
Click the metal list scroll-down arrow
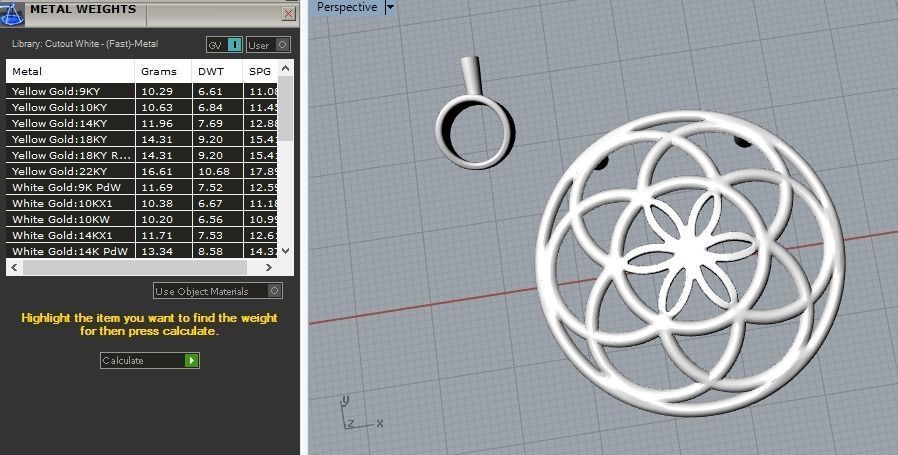tap(286, 251)
